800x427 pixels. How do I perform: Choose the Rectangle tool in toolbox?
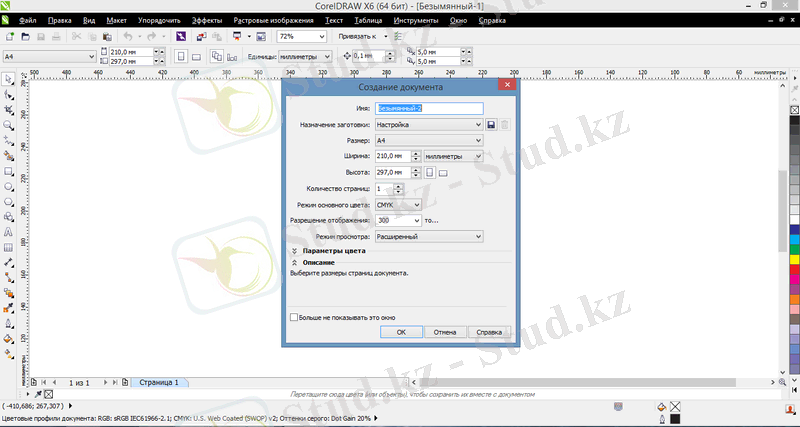[8, 171]
